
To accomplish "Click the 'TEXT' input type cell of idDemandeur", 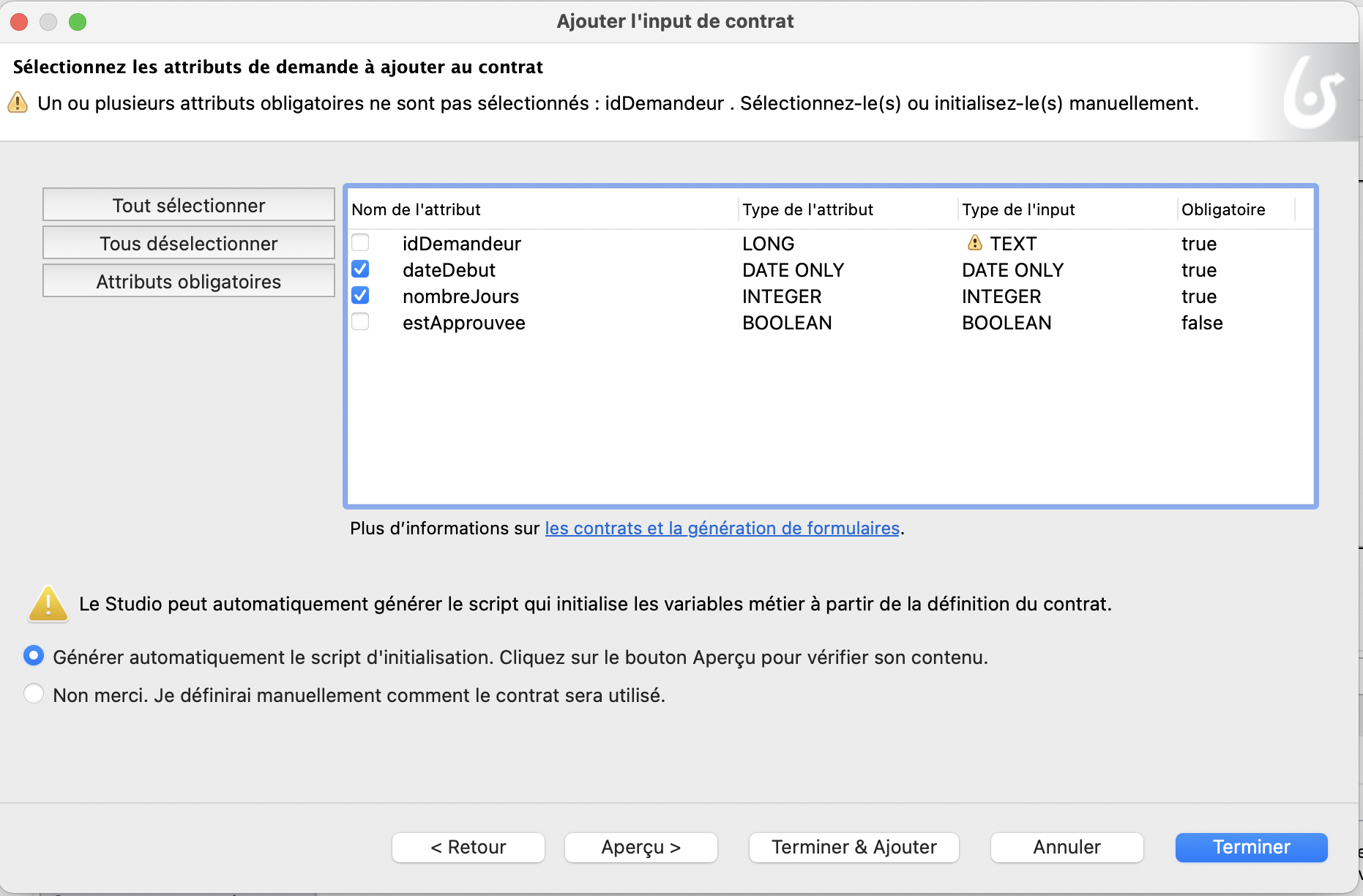I will (x=1013, y=243).
